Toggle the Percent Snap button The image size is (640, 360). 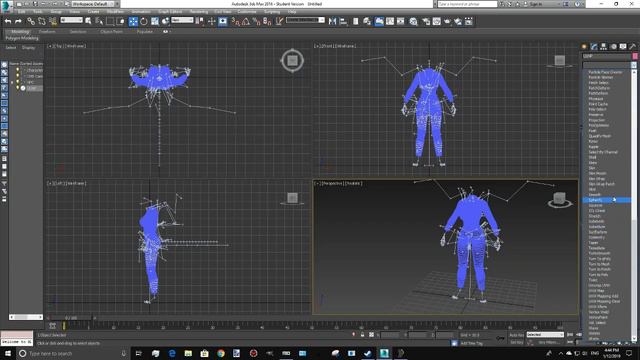coord(257,21)
